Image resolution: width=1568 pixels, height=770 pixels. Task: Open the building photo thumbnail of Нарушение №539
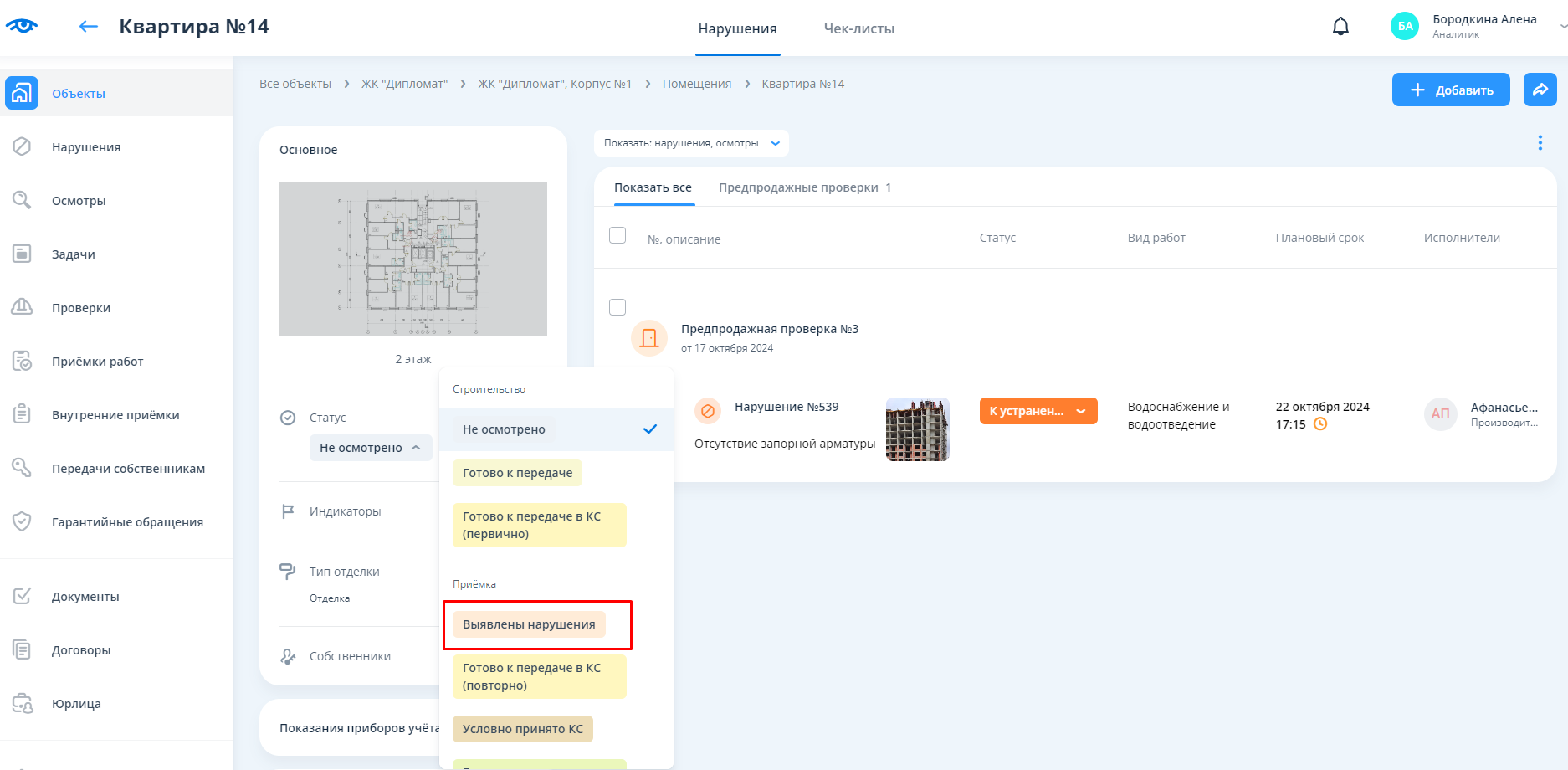(x=917, y=429)
